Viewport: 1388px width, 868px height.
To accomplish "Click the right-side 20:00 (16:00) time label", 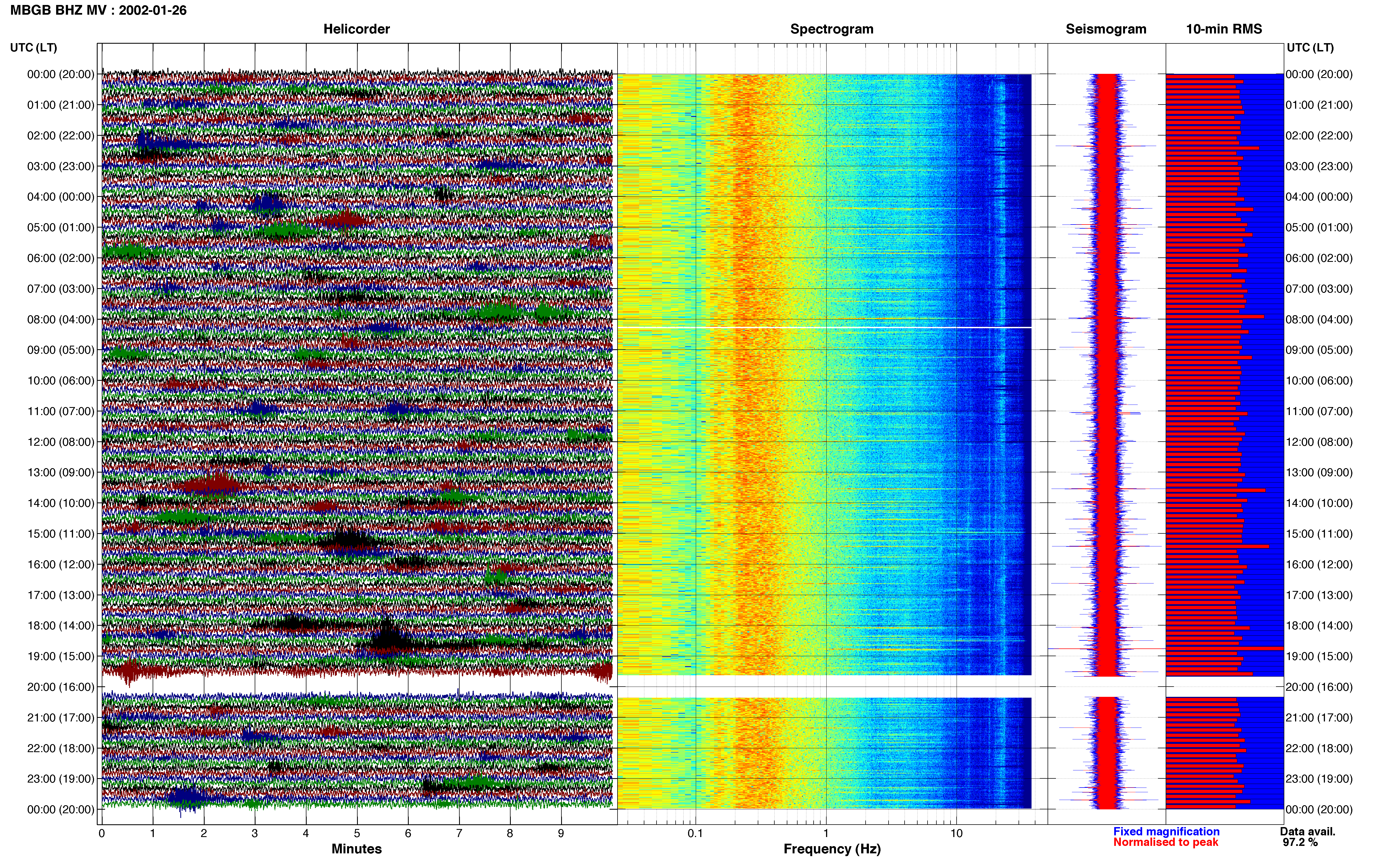I will 1319,687.
